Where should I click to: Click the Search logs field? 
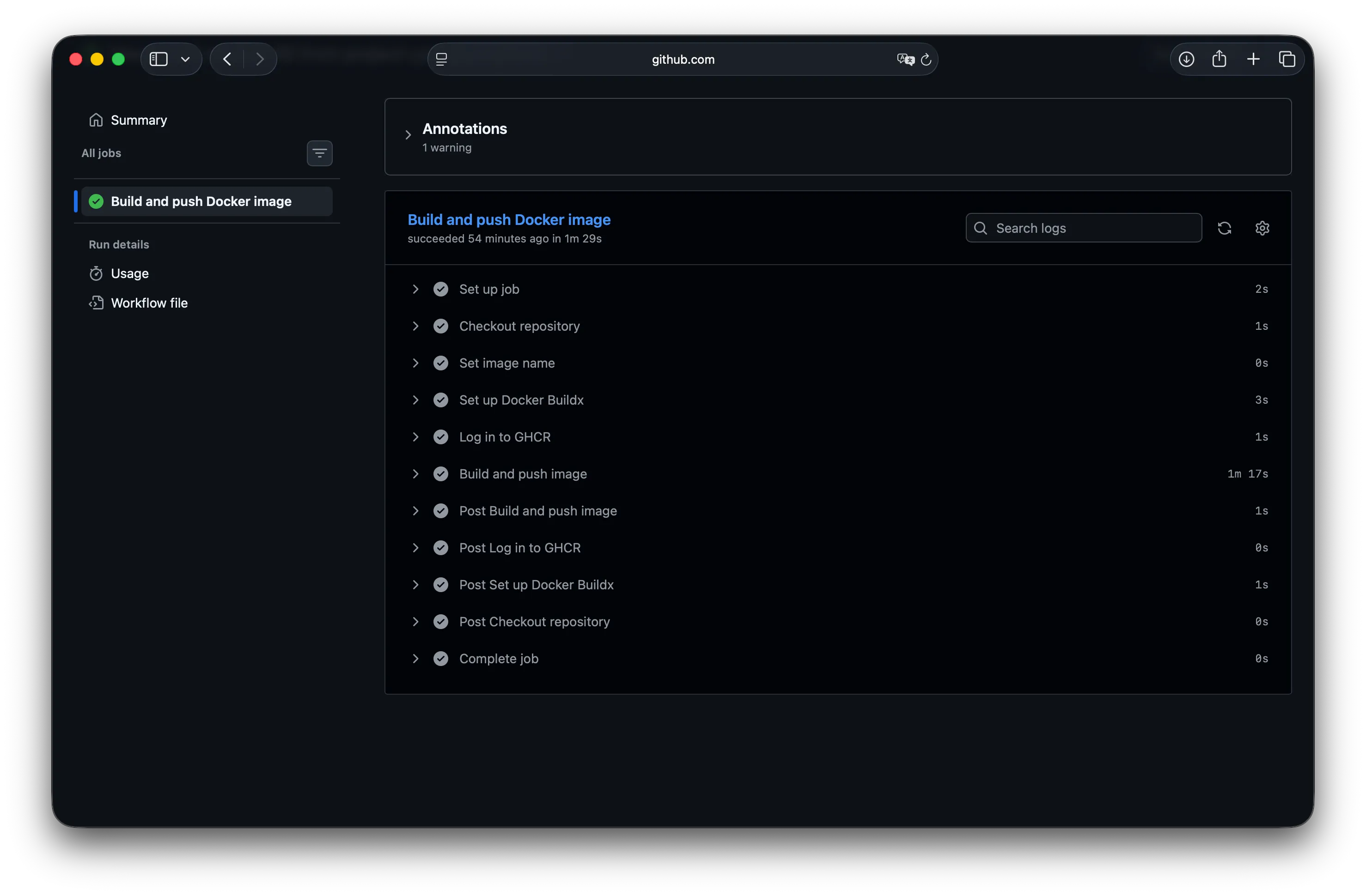coord(1084,228)
